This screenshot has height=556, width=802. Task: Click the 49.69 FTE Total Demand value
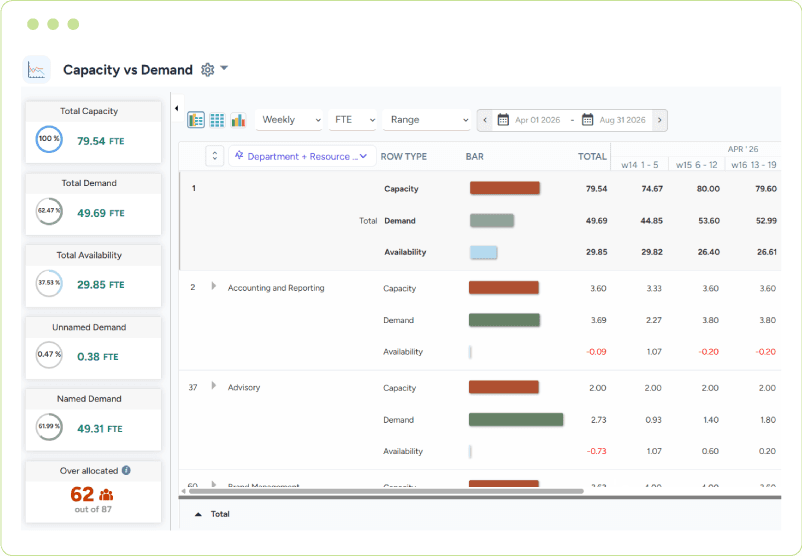tap(101, 213)
